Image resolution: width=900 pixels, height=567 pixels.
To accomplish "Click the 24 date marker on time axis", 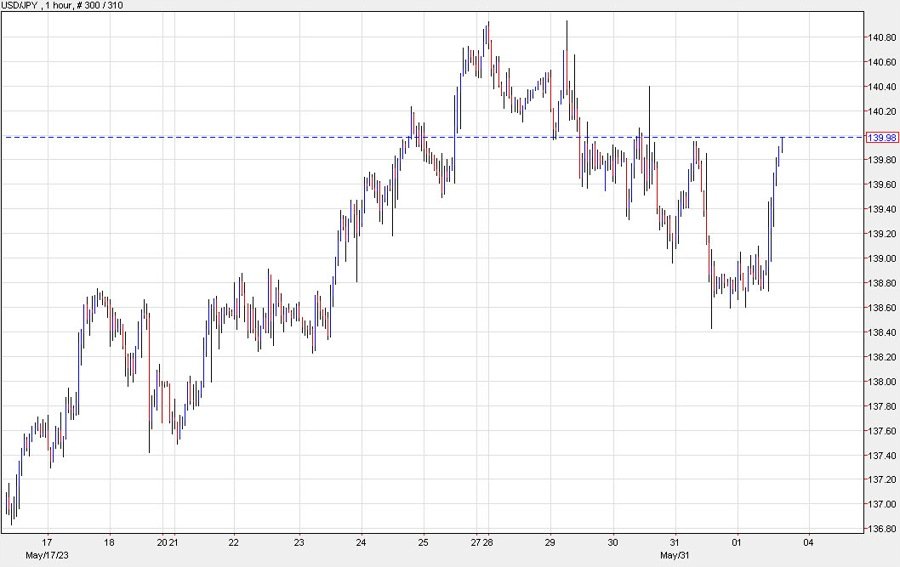I will (x=362, y=543).
